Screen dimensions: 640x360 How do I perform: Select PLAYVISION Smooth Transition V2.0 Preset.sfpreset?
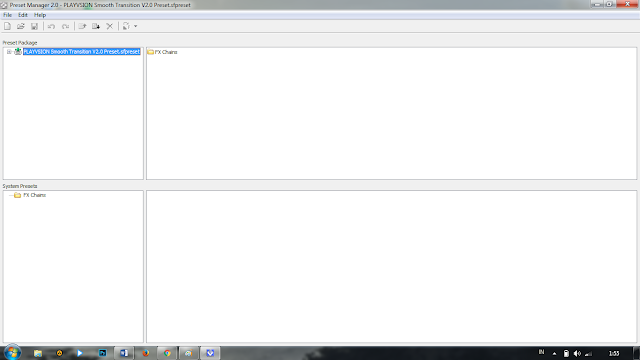[82, 51]
